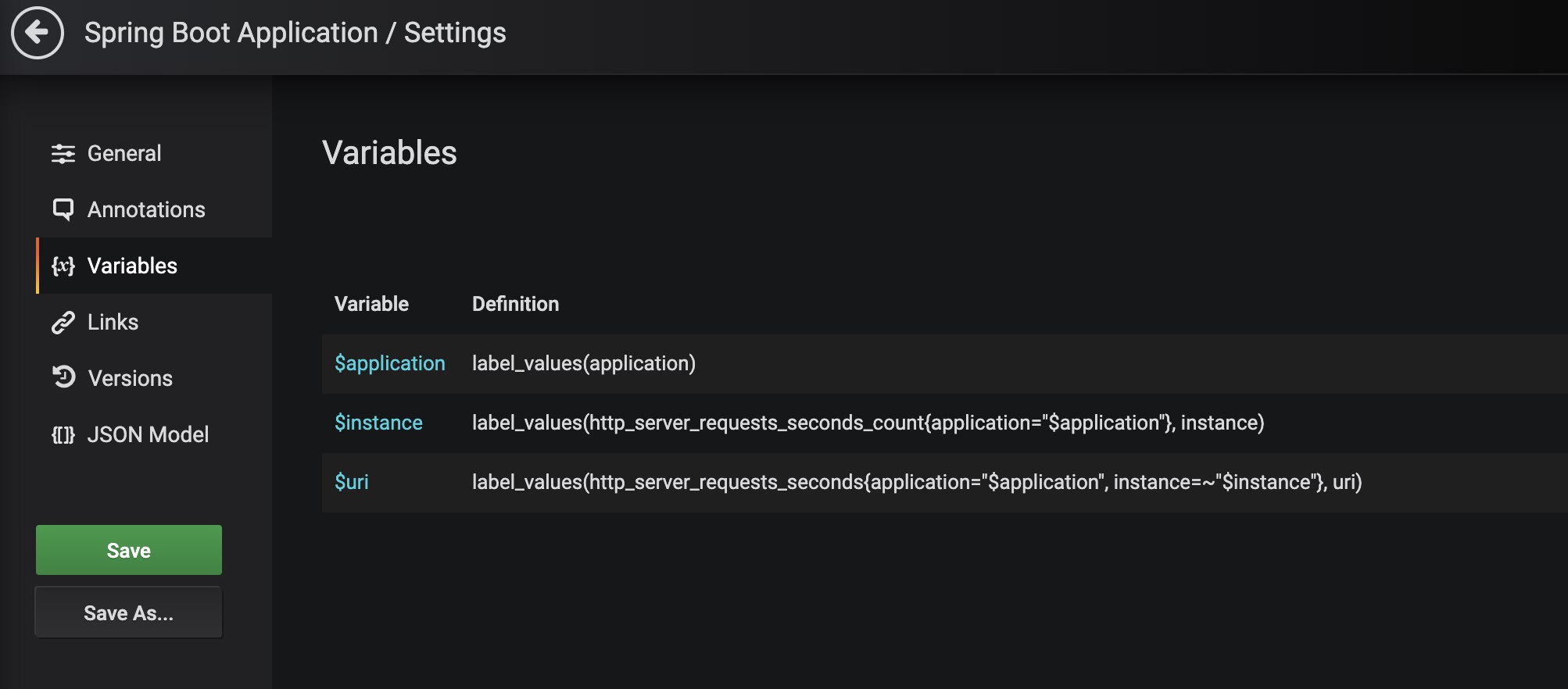Select the Variables menu label
The image size is (1568, 689).
[132, 266]
